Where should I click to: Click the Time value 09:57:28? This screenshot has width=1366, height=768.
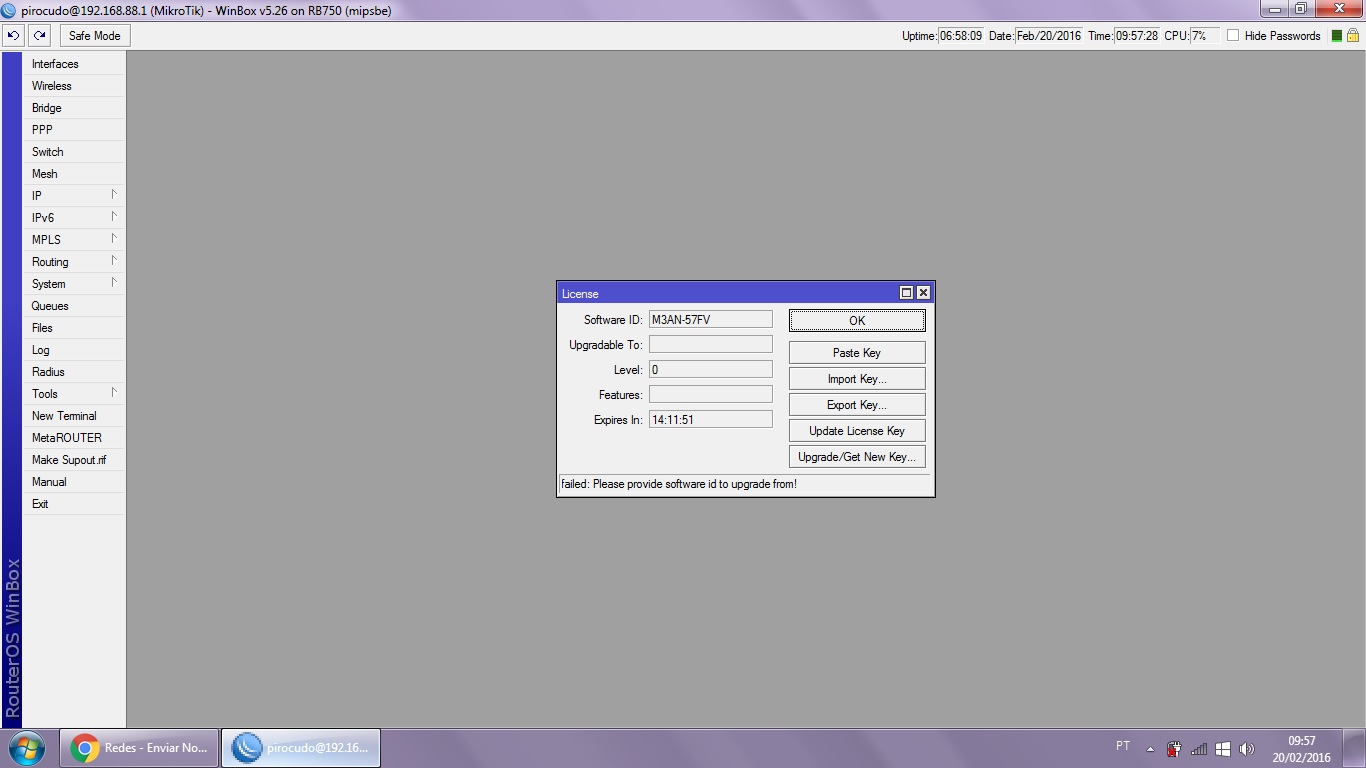(1137, 36)
